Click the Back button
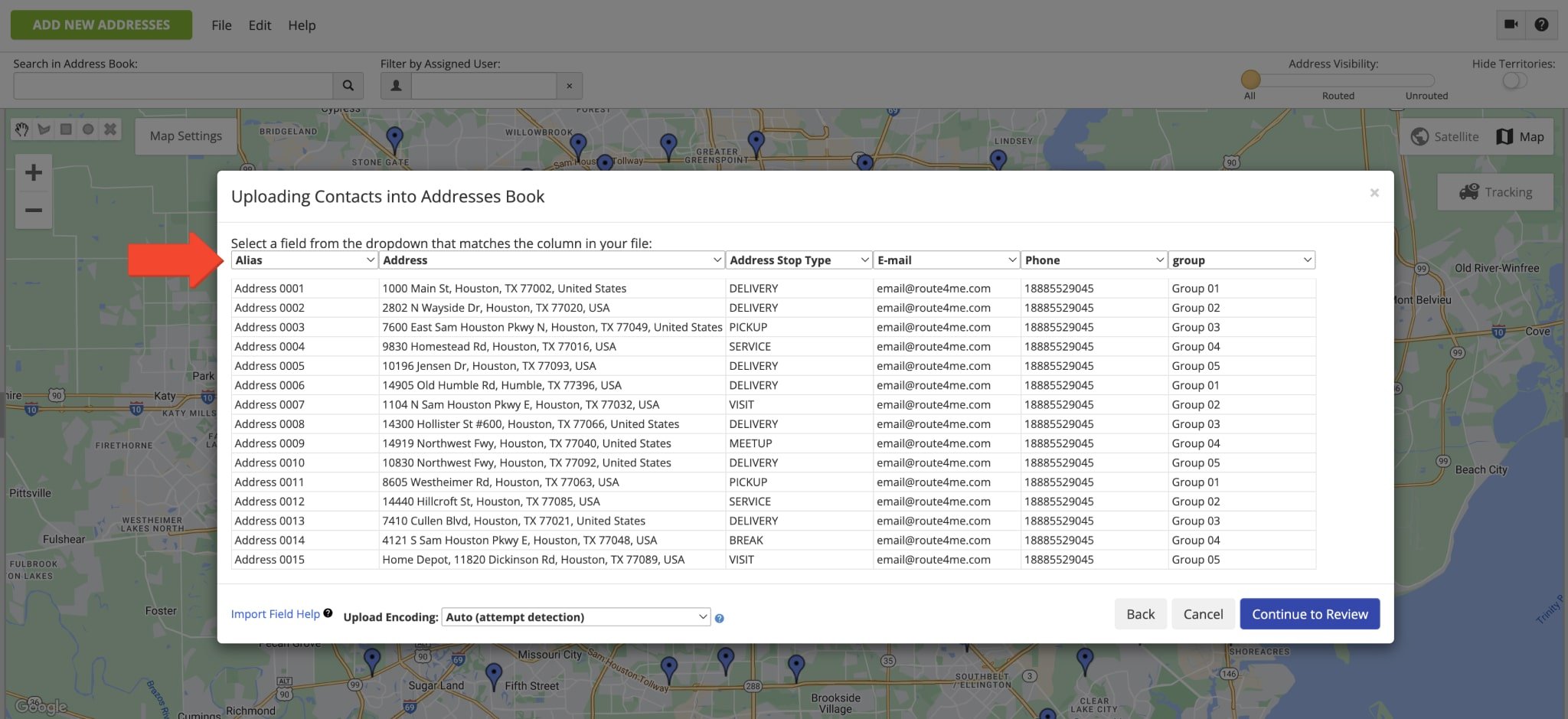The width and height of the screenshot is (1568, 719). [1140, 614]
